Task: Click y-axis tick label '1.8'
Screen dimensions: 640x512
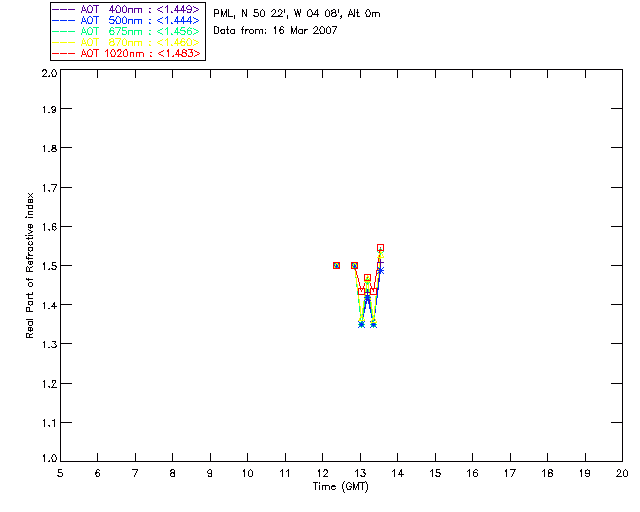Action: pos(49,148)
